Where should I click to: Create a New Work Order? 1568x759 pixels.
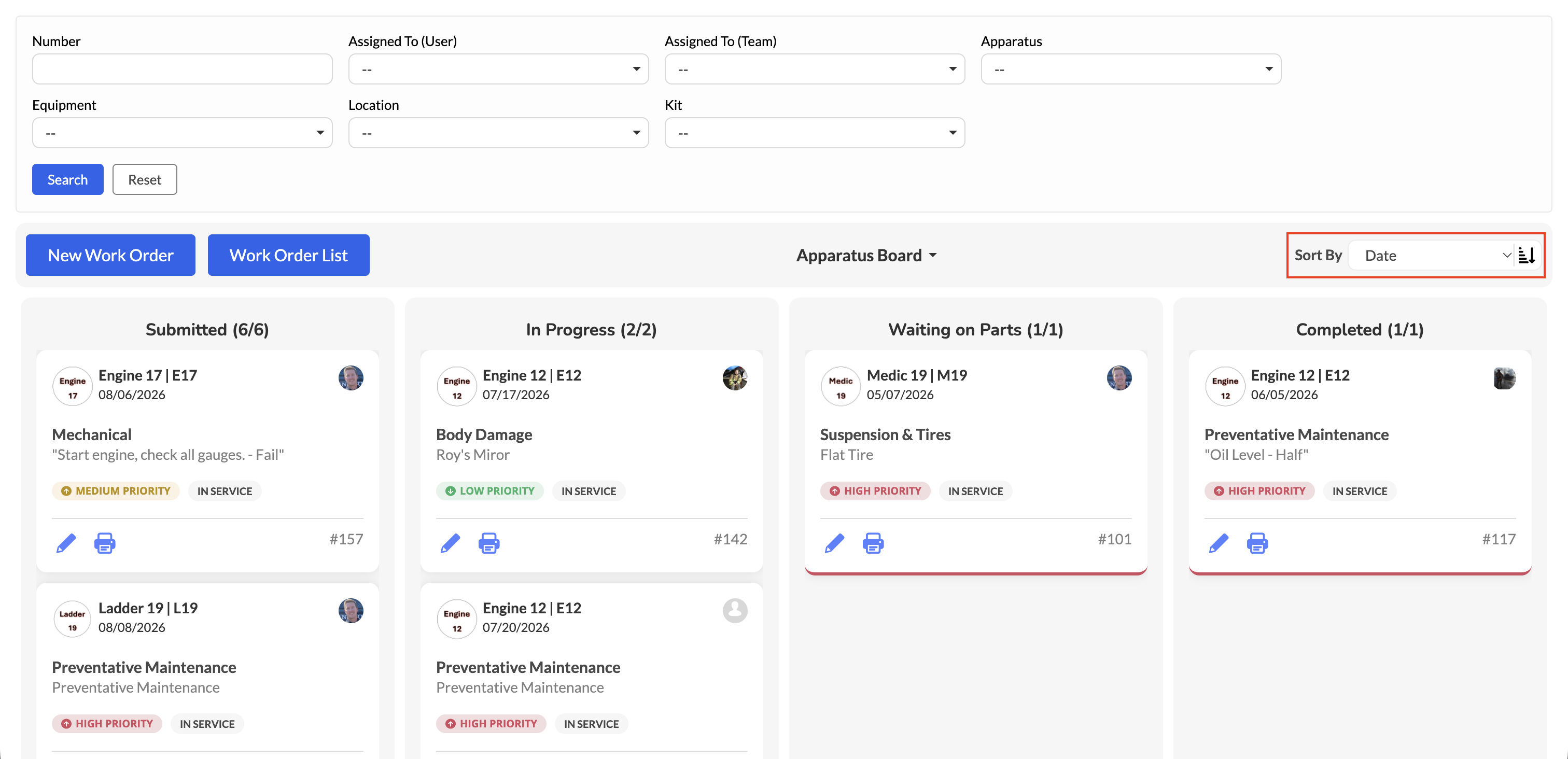point(110,255)
